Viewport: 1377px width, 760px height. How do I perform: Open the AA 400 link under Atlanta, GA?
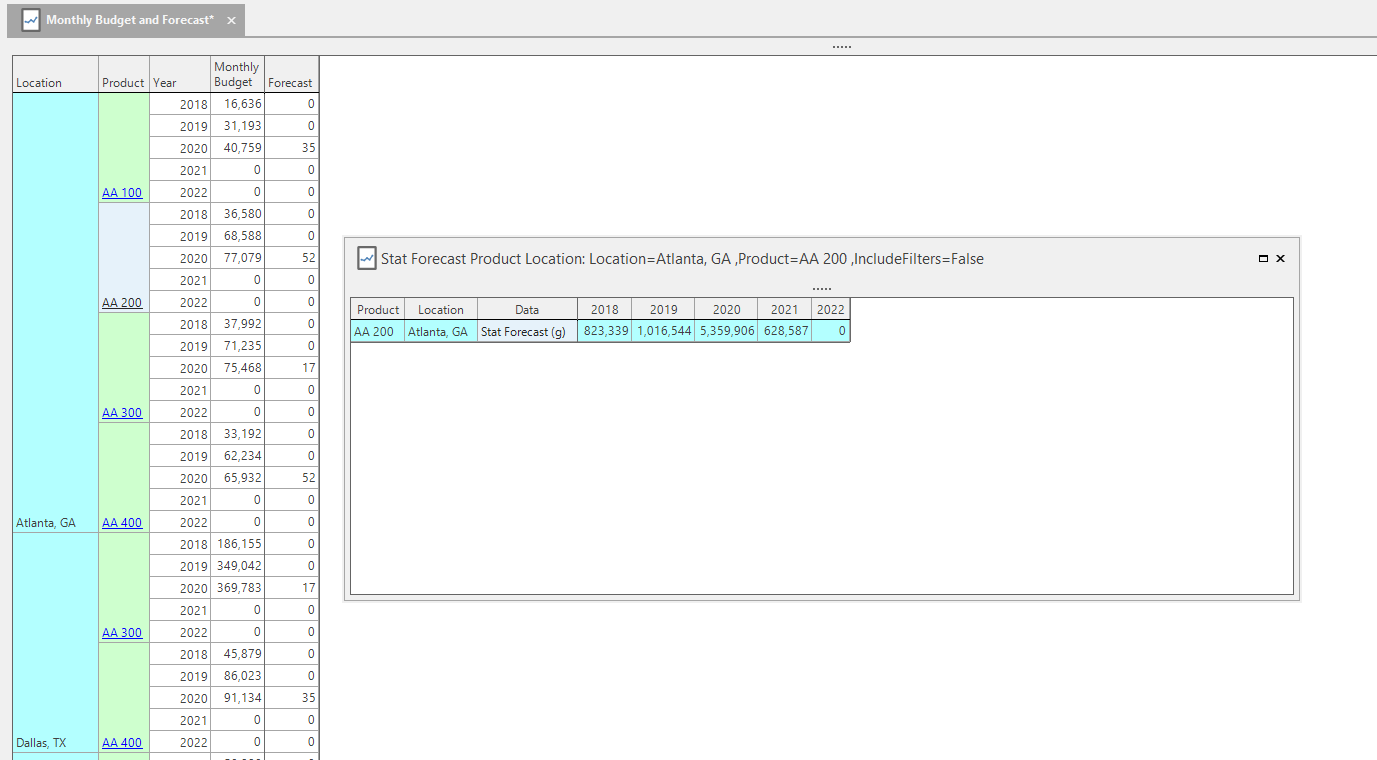click(x=122, y=522)
